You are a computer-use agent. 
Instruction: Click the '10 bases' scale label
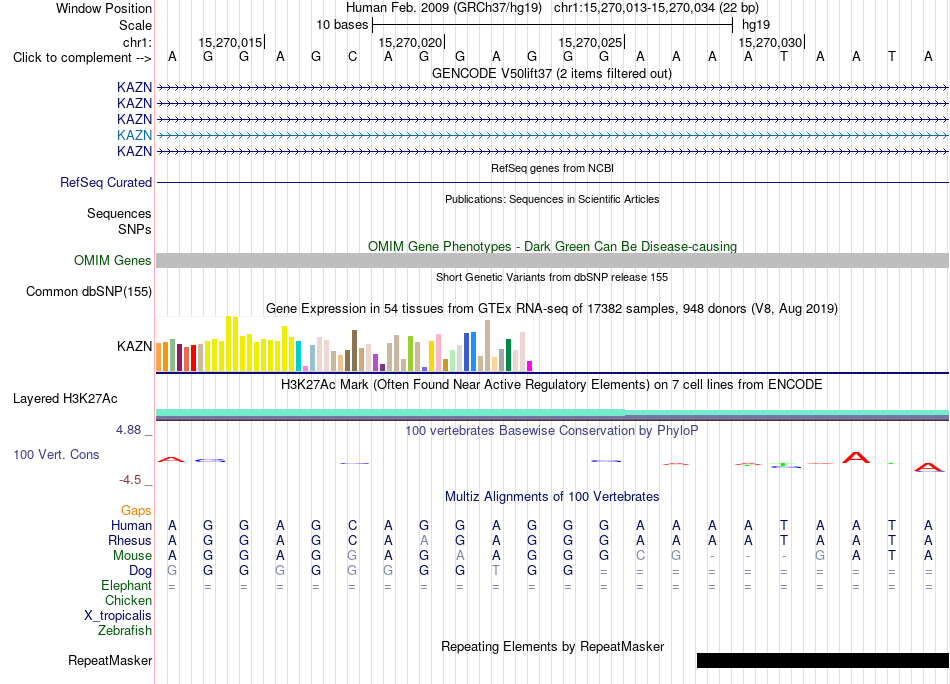click(x=342, y=25)
